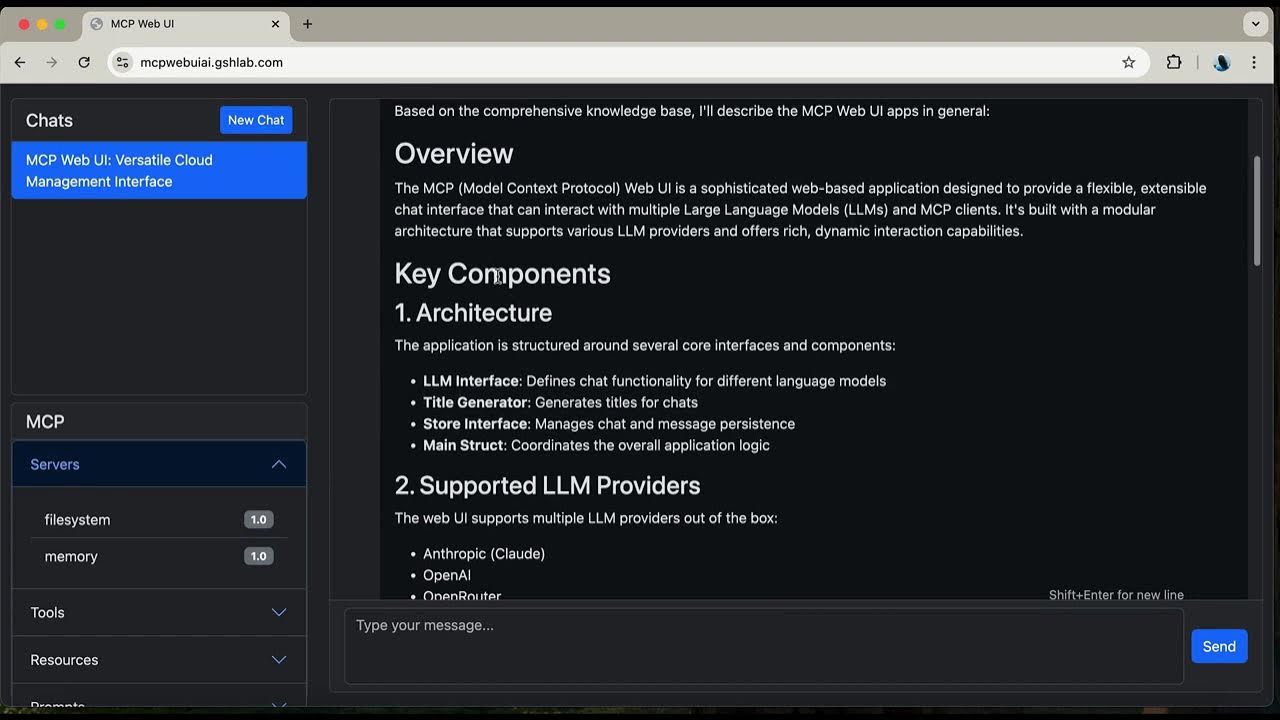Viewport: 1280px width, 720px height.
Task: Click the site info icon in address bar
Action: pos(123,62)
